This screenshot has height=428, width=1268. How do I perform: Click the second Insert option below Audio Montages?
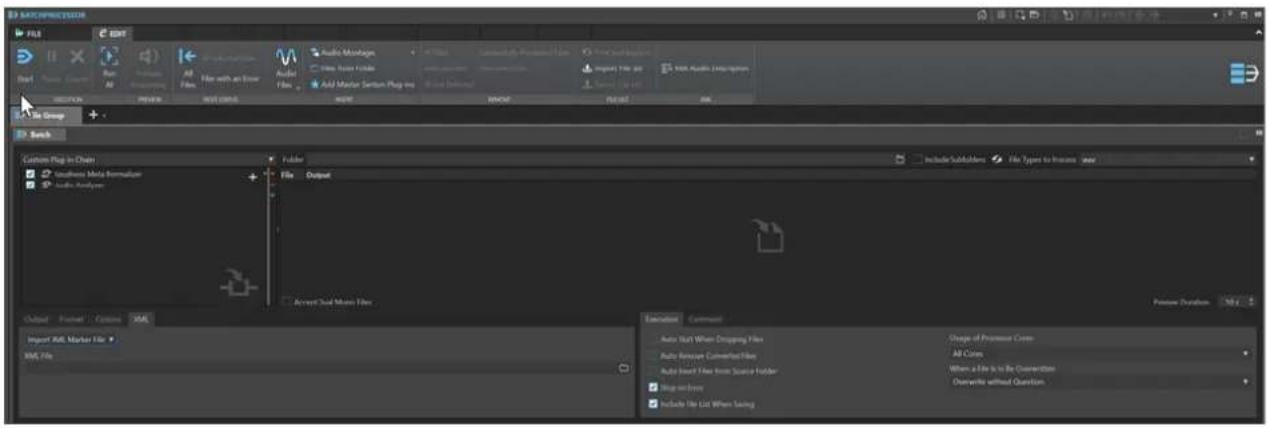[x=342, y=68]
